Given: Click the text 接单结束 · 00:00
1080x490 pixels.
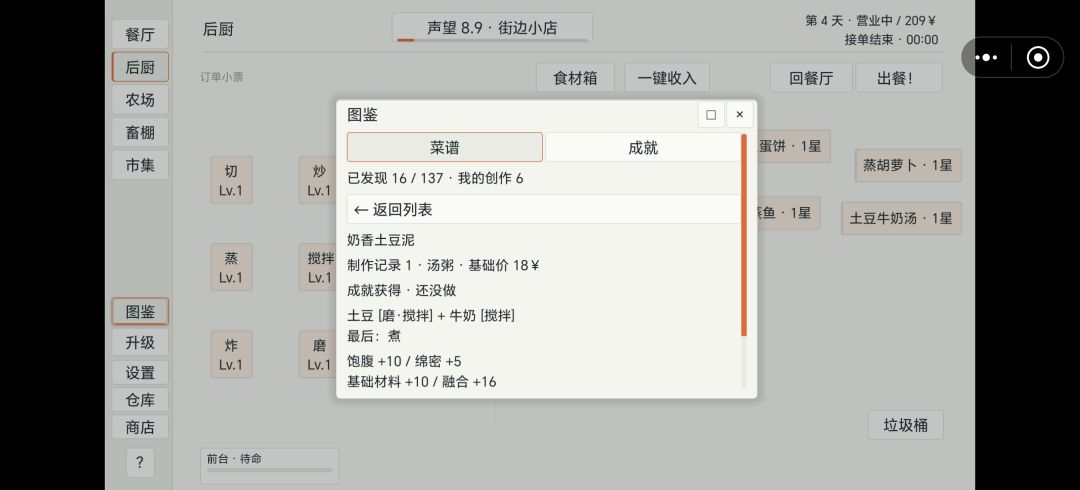Looking at the screenshot, I should (891, 40).
